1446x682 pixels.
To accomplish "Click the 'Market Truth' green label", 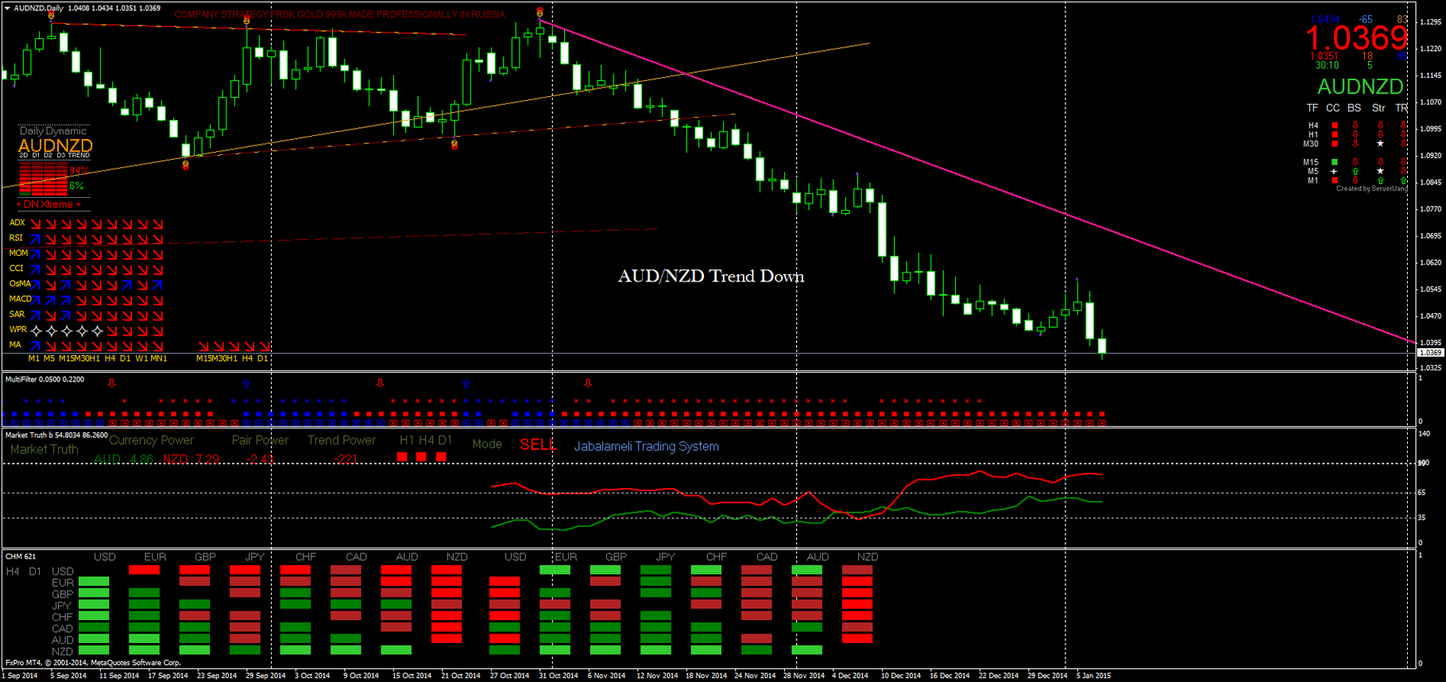I will [44, 450].
